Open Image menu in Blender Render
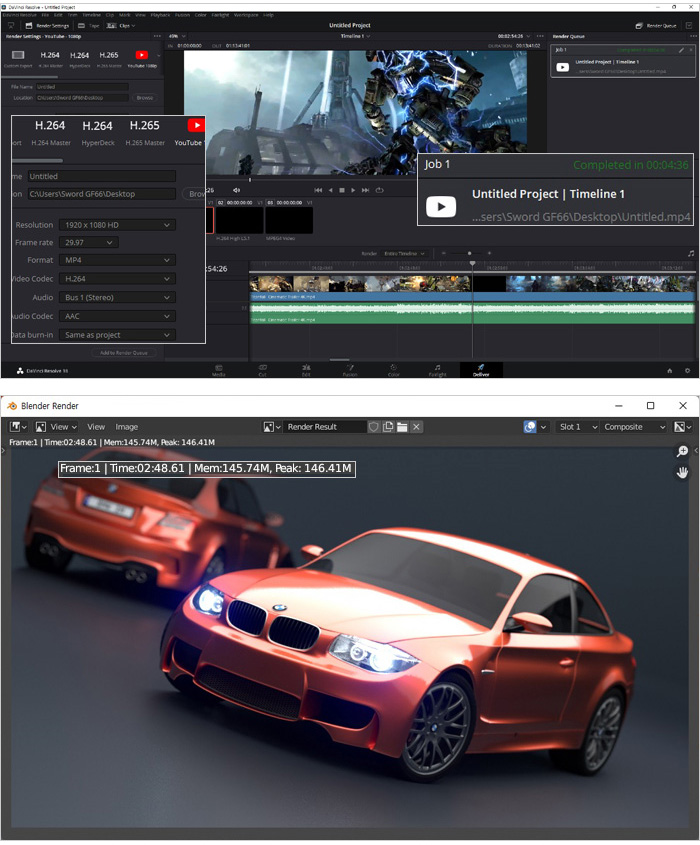 [x=127, y=427]
